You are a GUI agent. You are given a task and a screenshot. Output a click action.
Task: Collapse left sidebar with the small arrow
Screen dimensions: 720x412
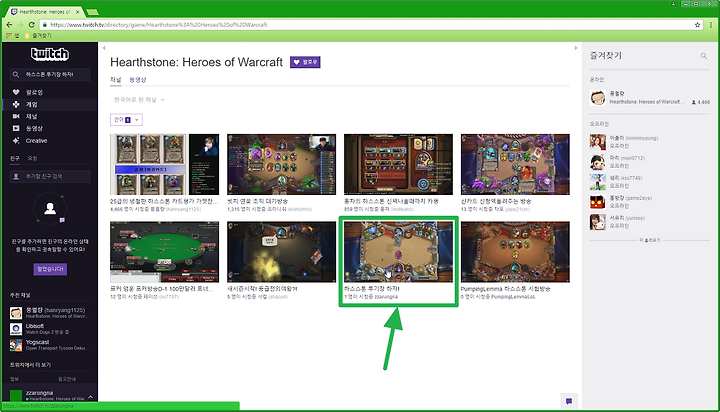click(x=104, y=48)
